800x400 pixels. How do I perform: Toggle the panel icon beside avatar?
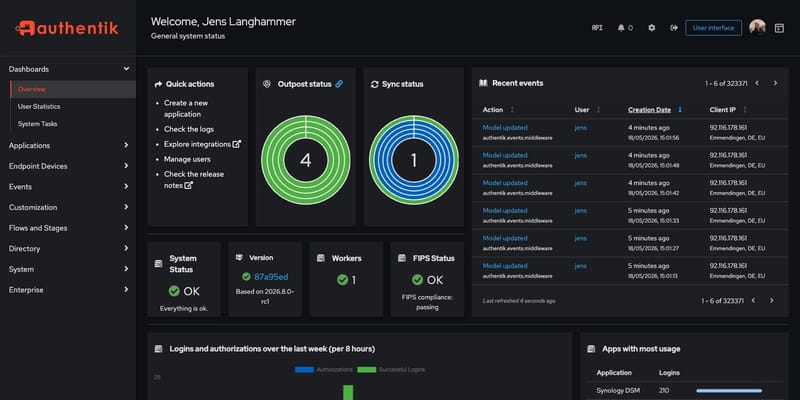[779, 28]
